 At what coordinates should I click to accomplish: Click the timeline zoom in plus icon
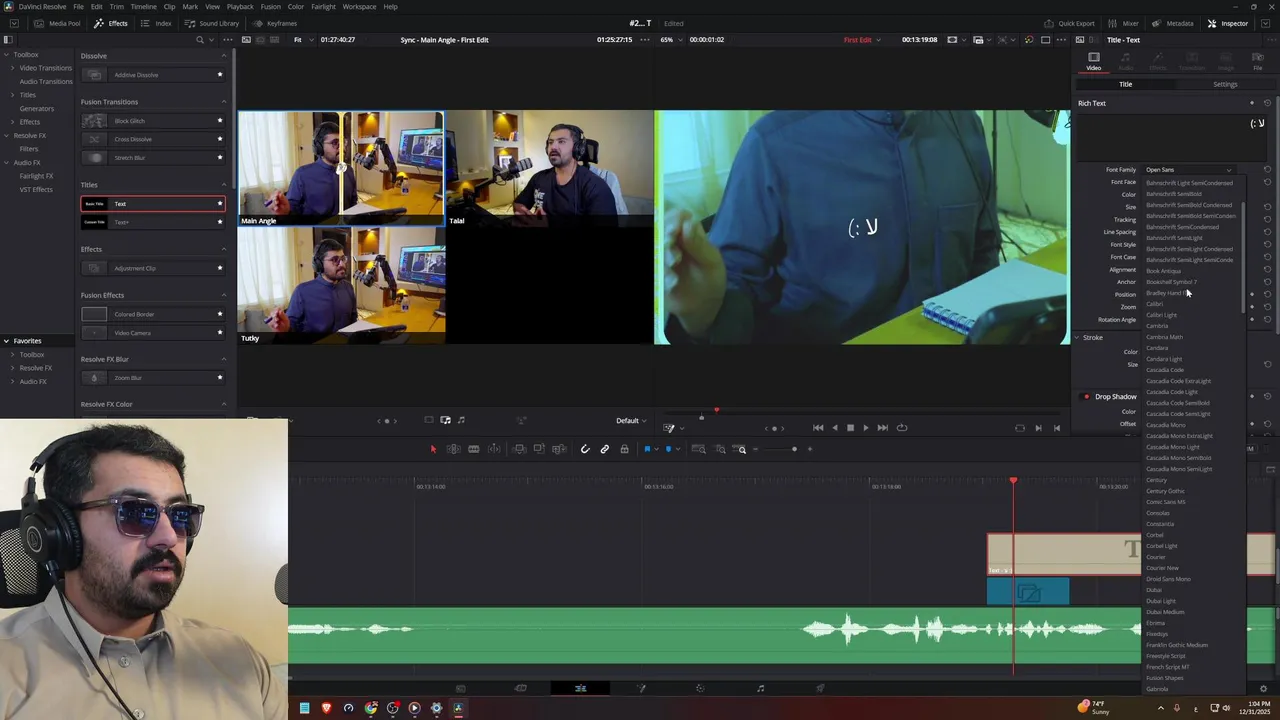point(810,449)
